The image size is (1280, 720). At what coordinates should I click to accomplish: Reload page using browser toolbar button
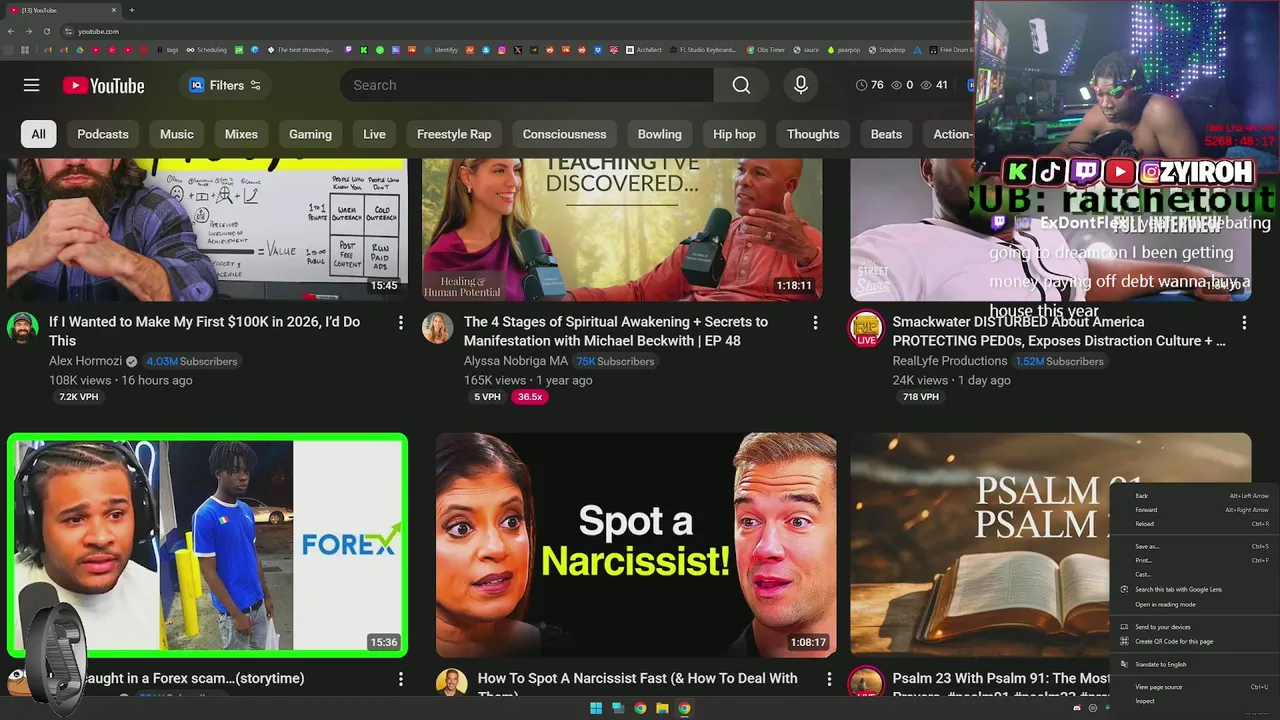tap(45, 31)
